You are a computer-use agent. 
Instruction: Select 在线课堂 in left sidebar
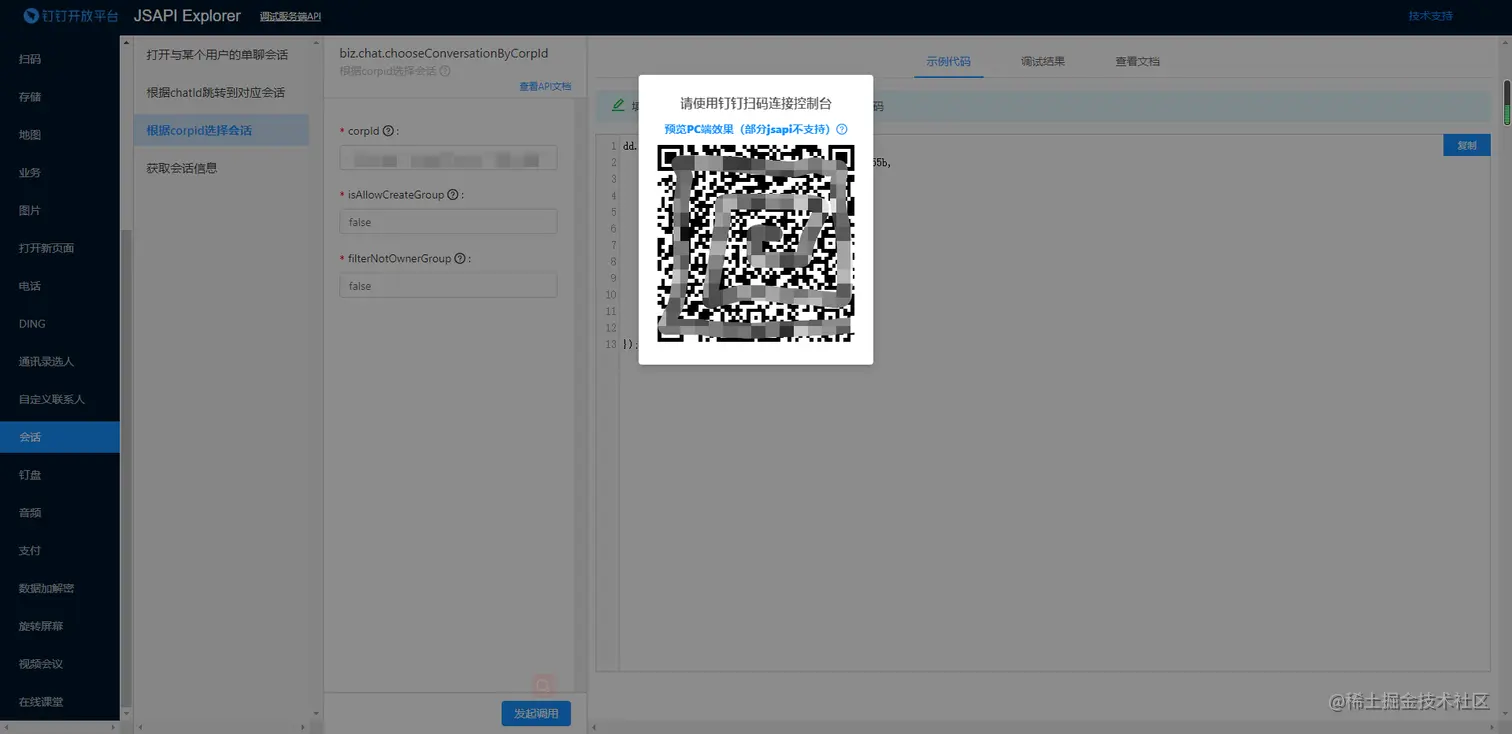point(59,702)
